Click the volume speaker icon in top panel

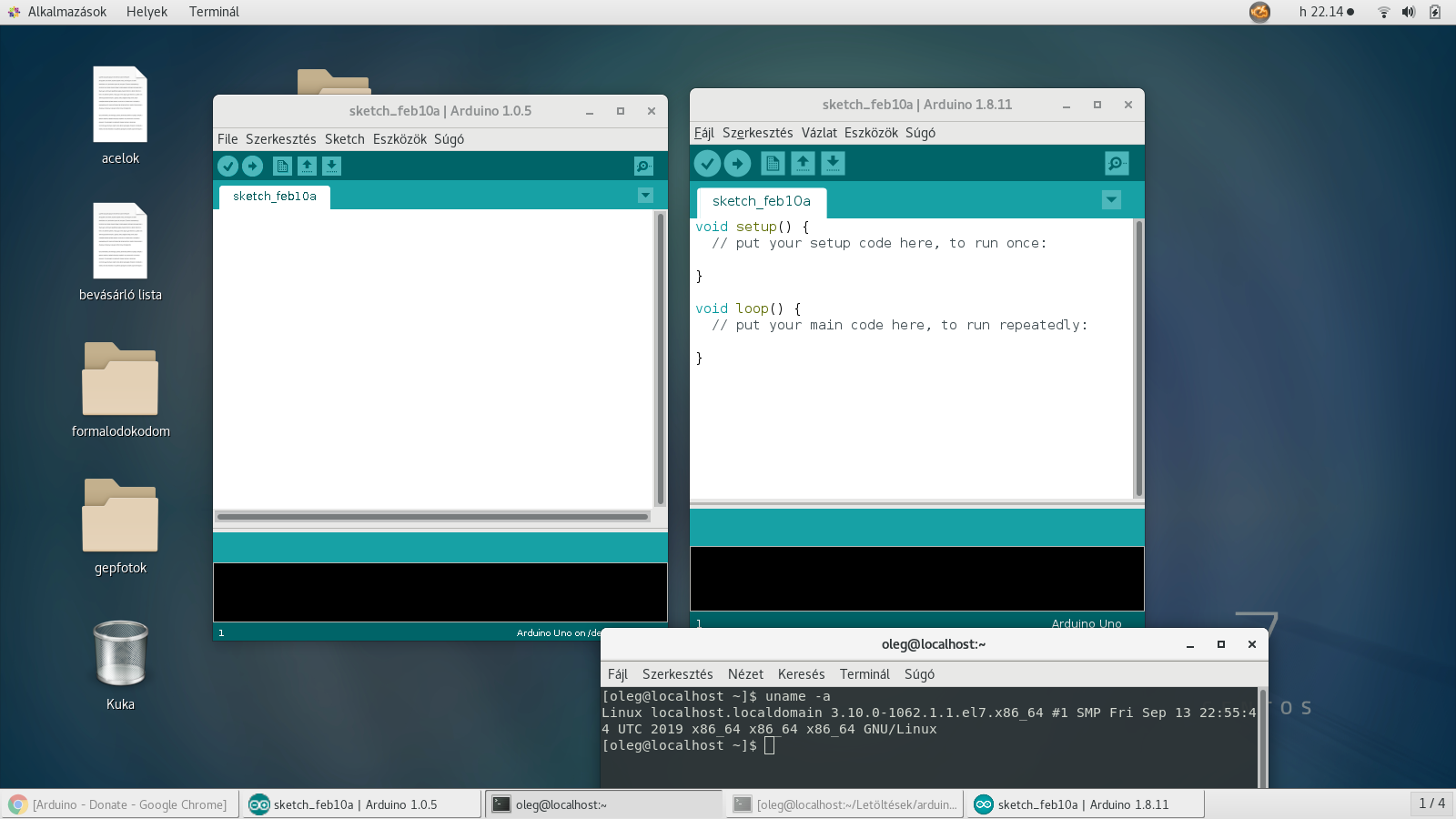point(1409,12)
